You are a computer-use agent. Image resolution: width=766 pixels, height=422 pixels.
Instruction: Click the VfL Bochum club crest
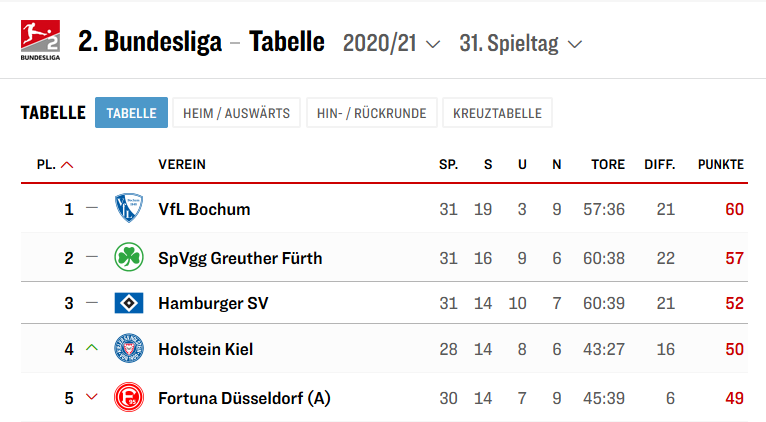coord(128,208)
